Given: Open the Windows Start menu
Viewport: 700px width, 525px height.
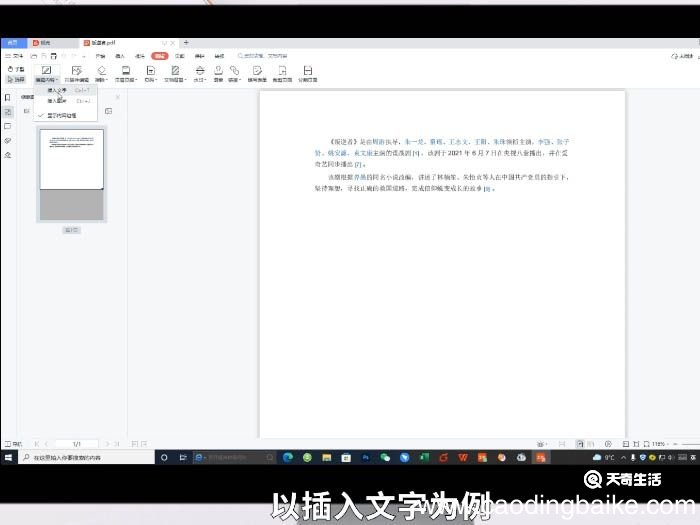Looking at the screenshot, I should coord(8,457).
